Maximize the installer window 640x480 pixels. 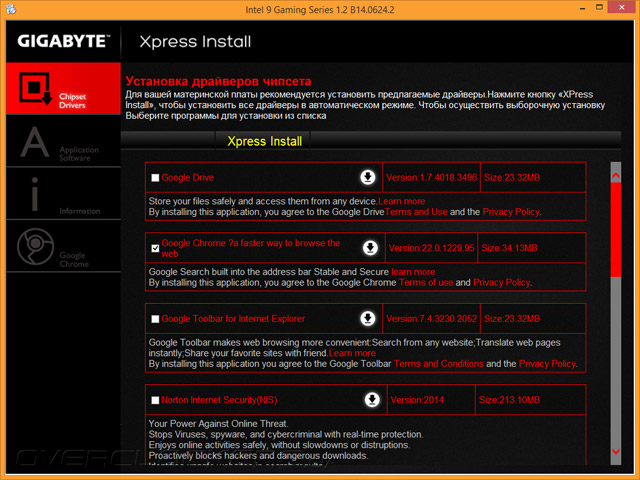(x=599, y=8)
